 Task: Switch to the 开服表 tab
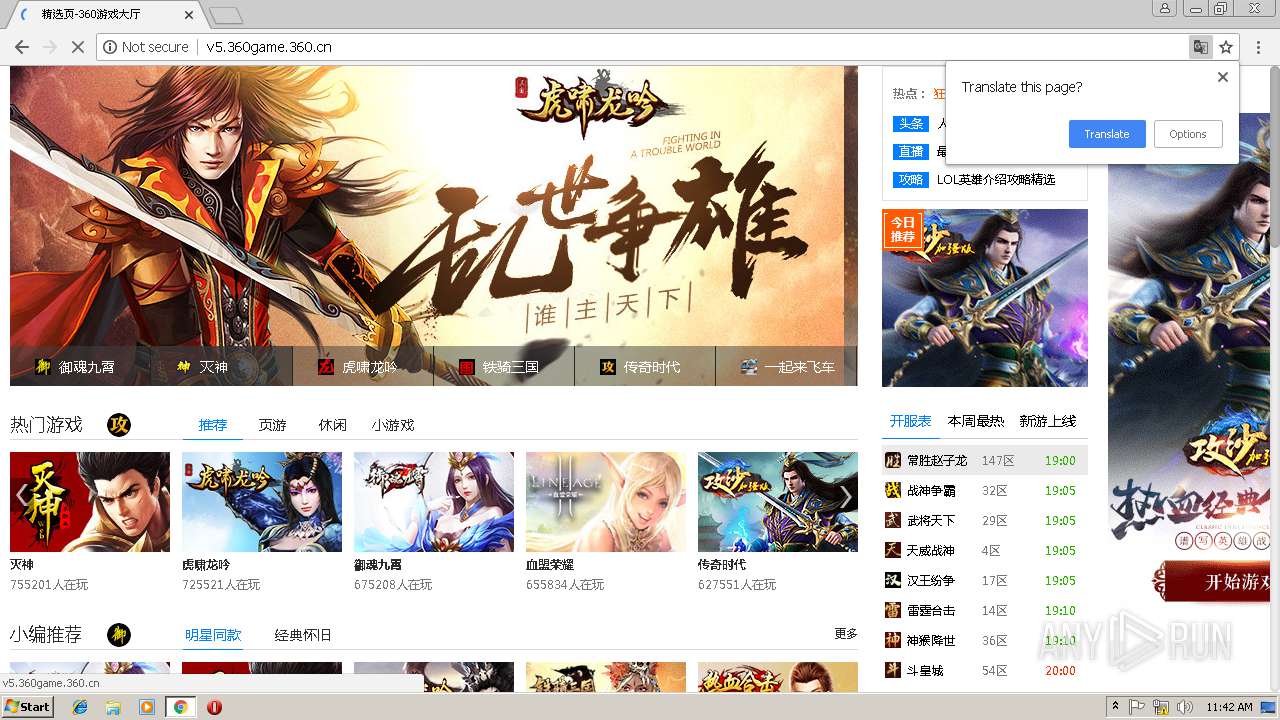tap(911, 421)
